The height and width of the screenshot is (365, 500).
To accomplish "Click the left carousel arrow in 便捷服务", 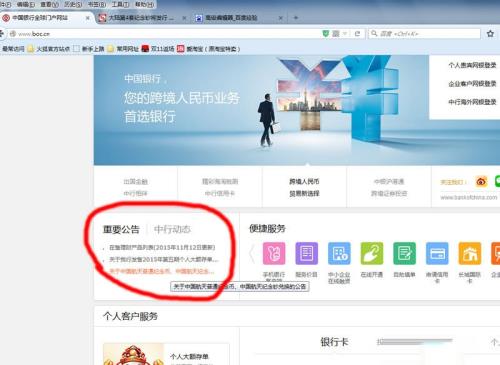I will click(252, 254).
